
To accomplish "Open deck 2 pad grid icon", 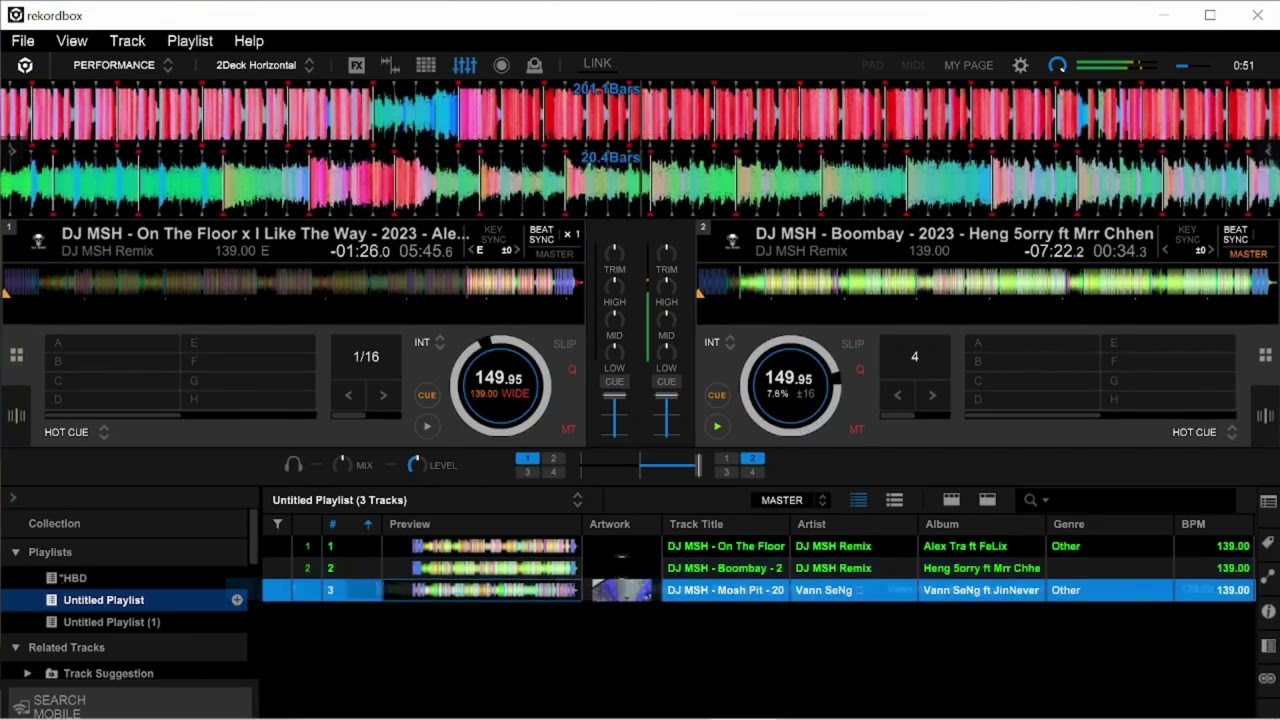I will click(x=1265, y=355).
